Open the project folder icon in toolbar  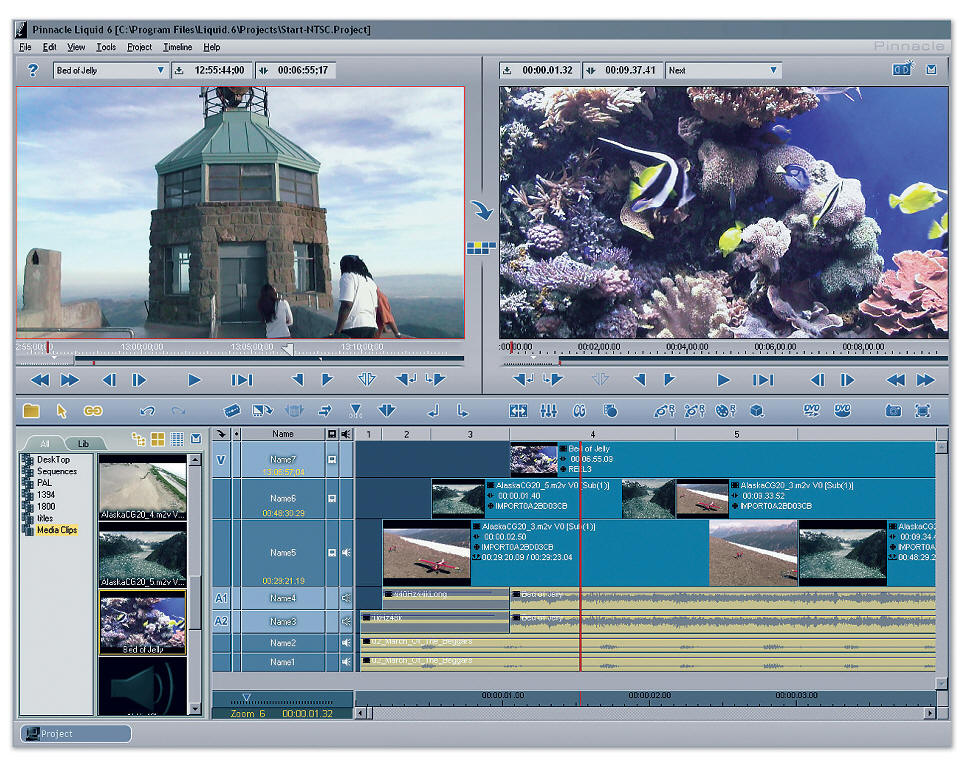(x=31, y=411)
